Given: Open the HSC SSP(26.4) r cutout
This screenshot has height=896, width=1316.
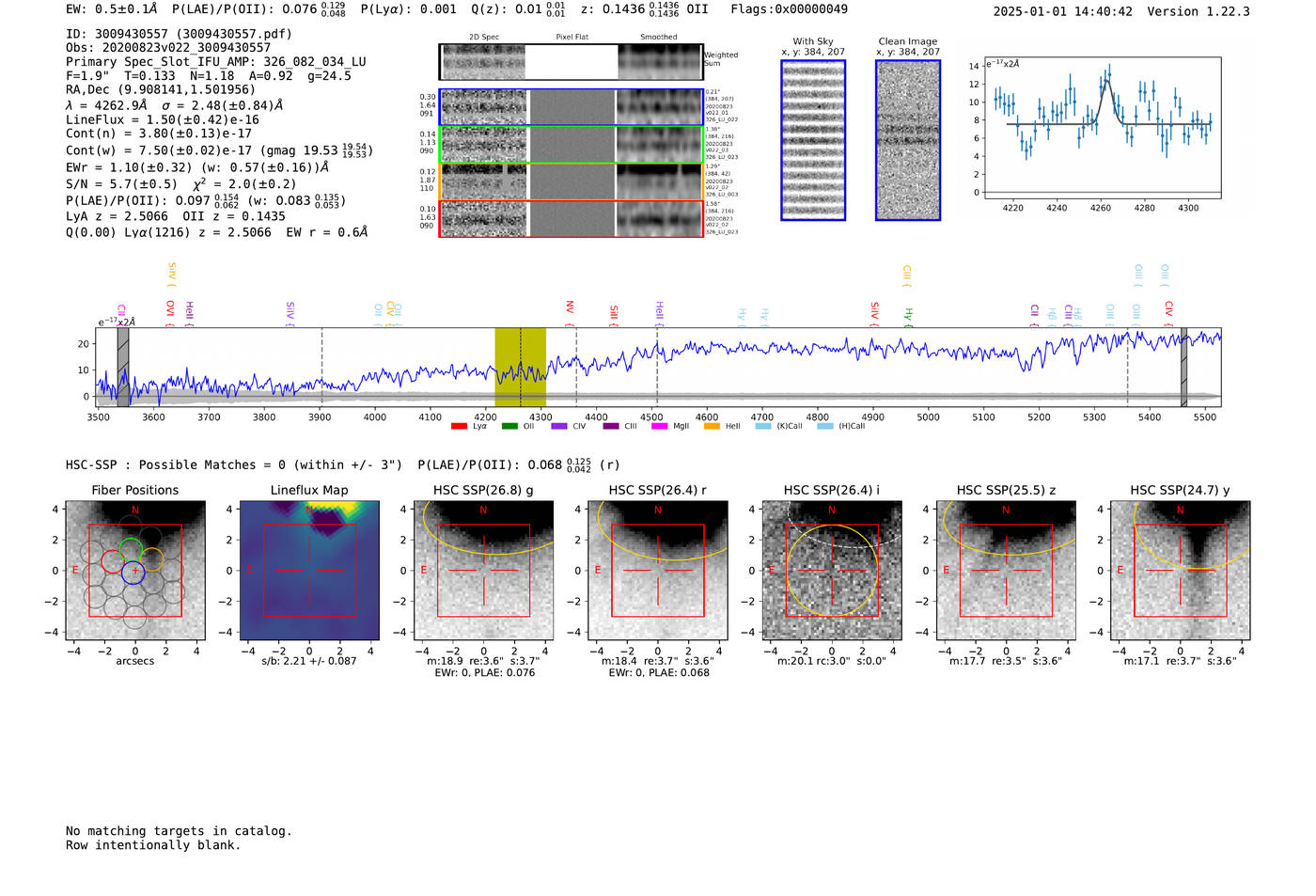Looking at the screenshot, I should 658,571.
